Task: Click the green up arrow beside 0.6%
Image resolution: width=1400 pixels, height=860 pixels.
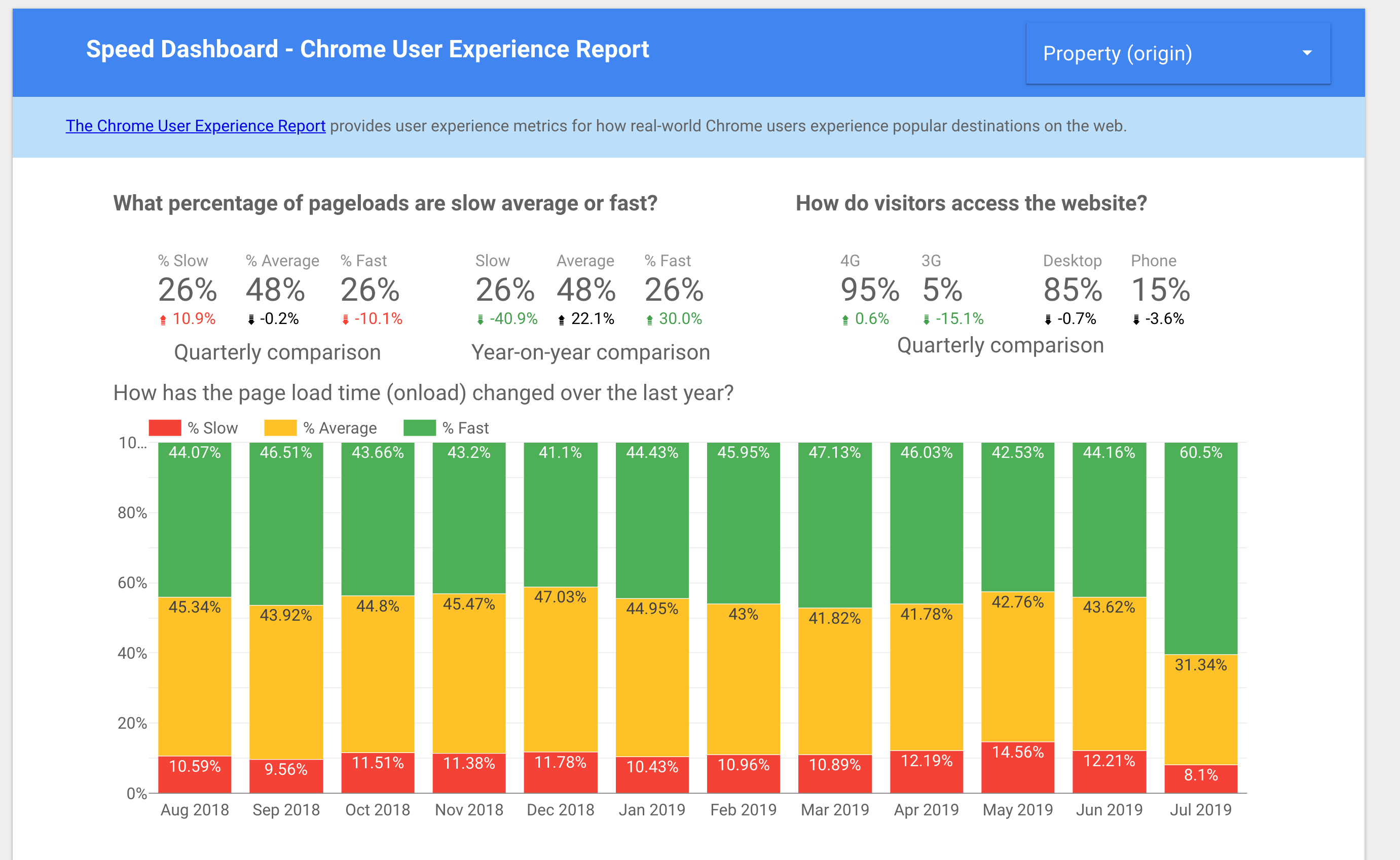Action: pos(845,320)
